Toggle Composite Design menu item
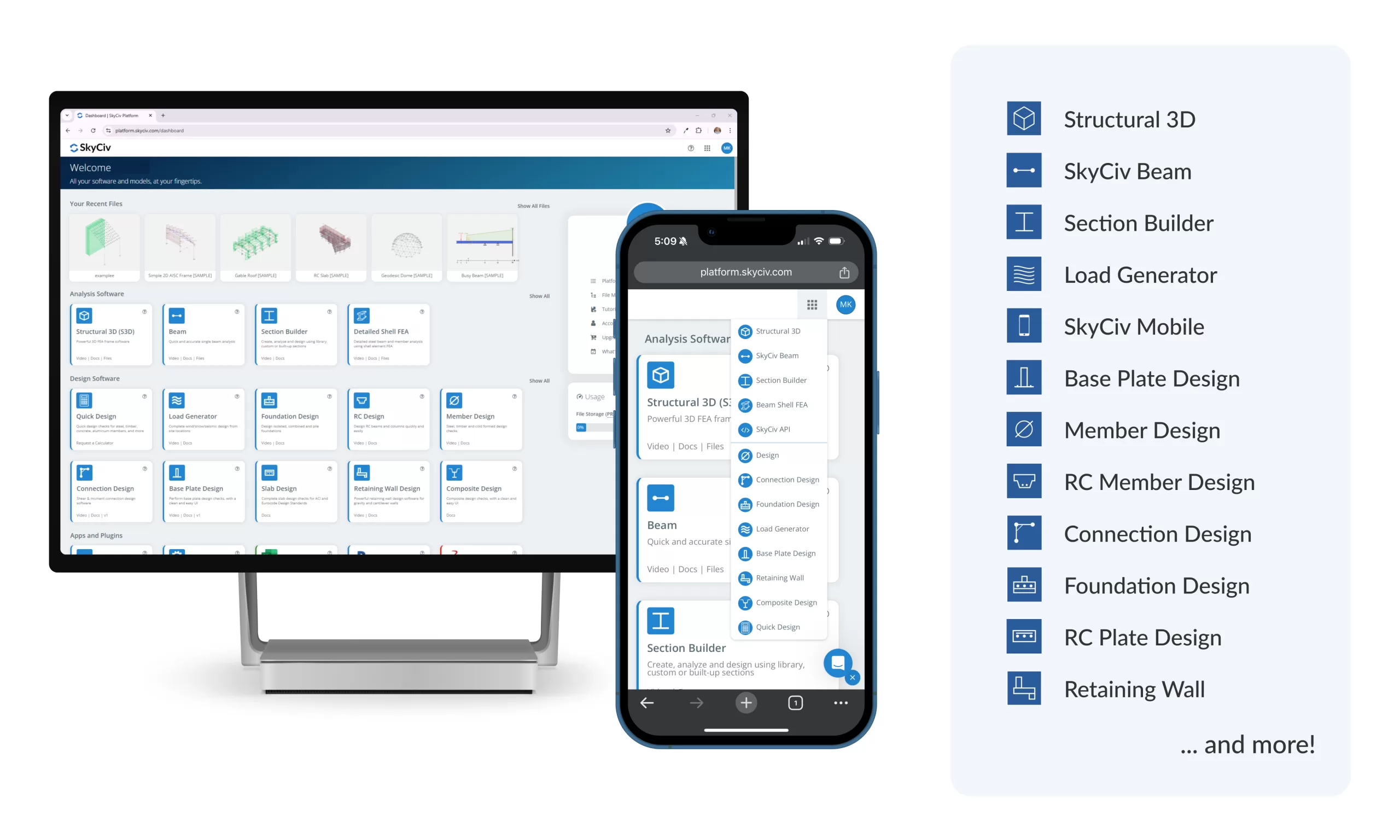Image resolution: width=1400 pixels, height=840 pixels. click(786, 602)
